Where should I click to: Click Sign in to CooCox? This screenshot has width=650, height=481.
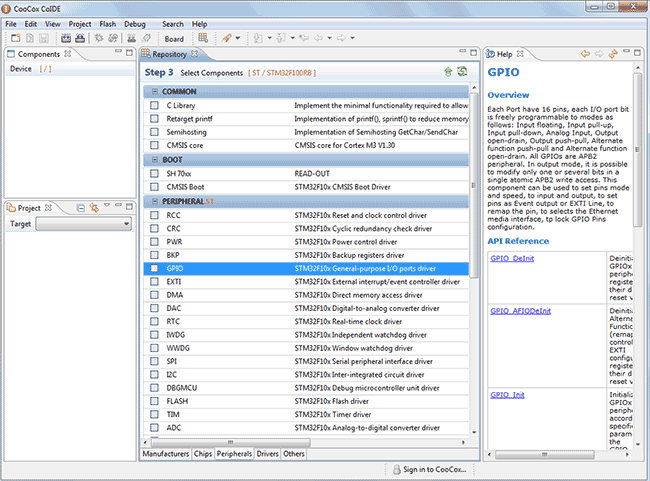point(432,469)
